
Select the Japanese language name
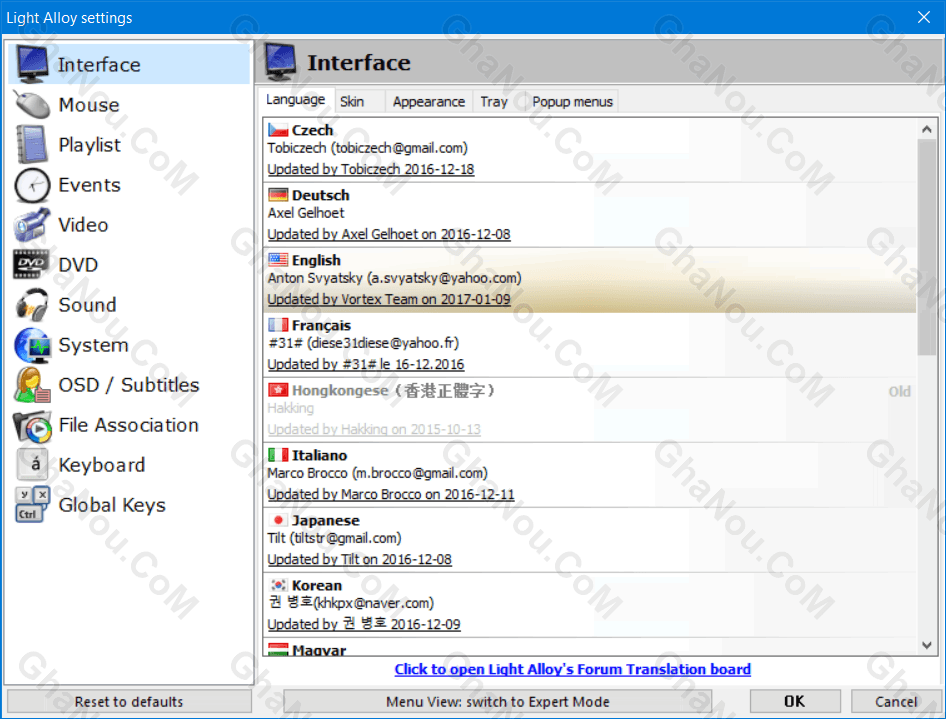325,520
